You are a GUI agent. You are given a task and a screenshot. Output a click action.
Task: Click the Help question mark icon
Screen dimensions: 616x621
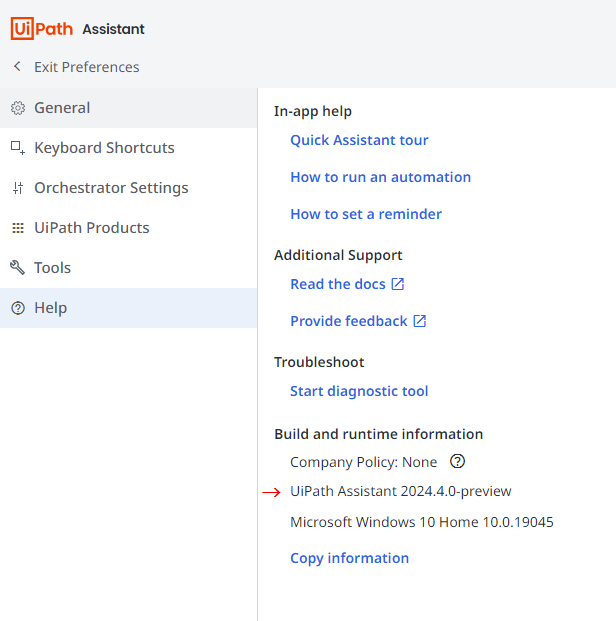[x=17, y=308]
